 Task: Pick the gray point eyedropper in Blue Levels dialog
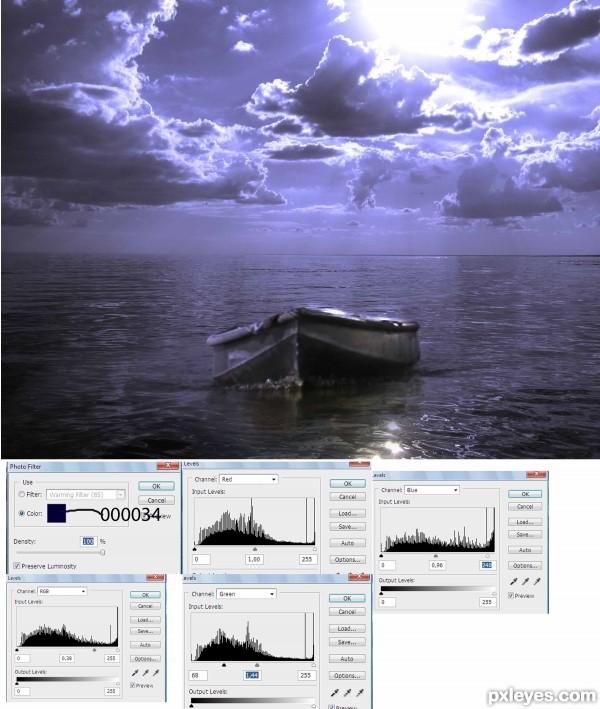point(525,581)
